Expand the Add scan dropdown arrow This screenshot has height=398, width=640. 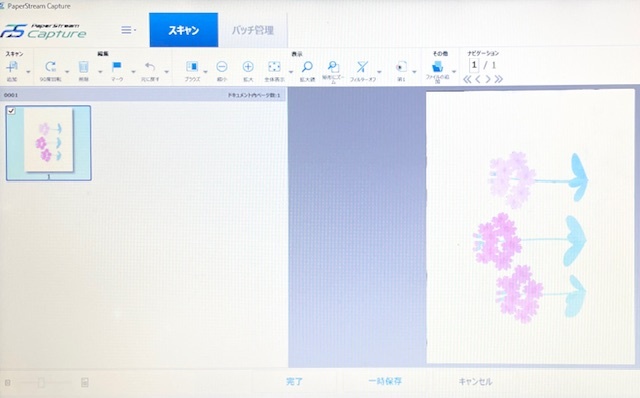point(28,72)
